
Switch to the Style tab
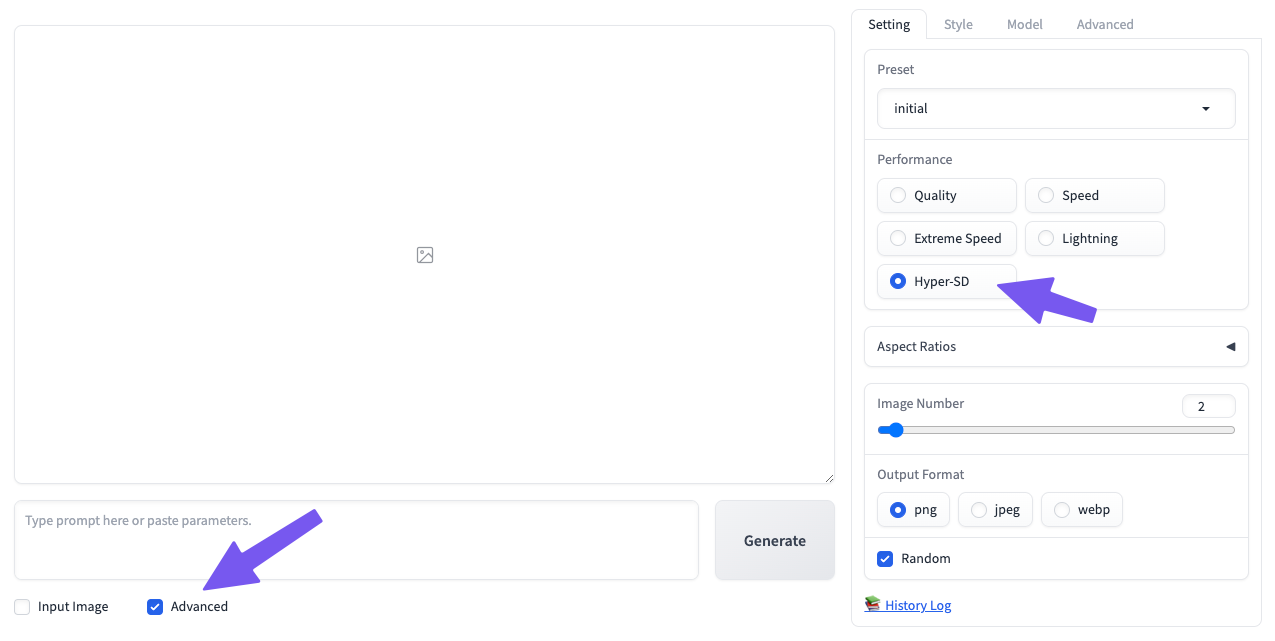click(958, 24)
